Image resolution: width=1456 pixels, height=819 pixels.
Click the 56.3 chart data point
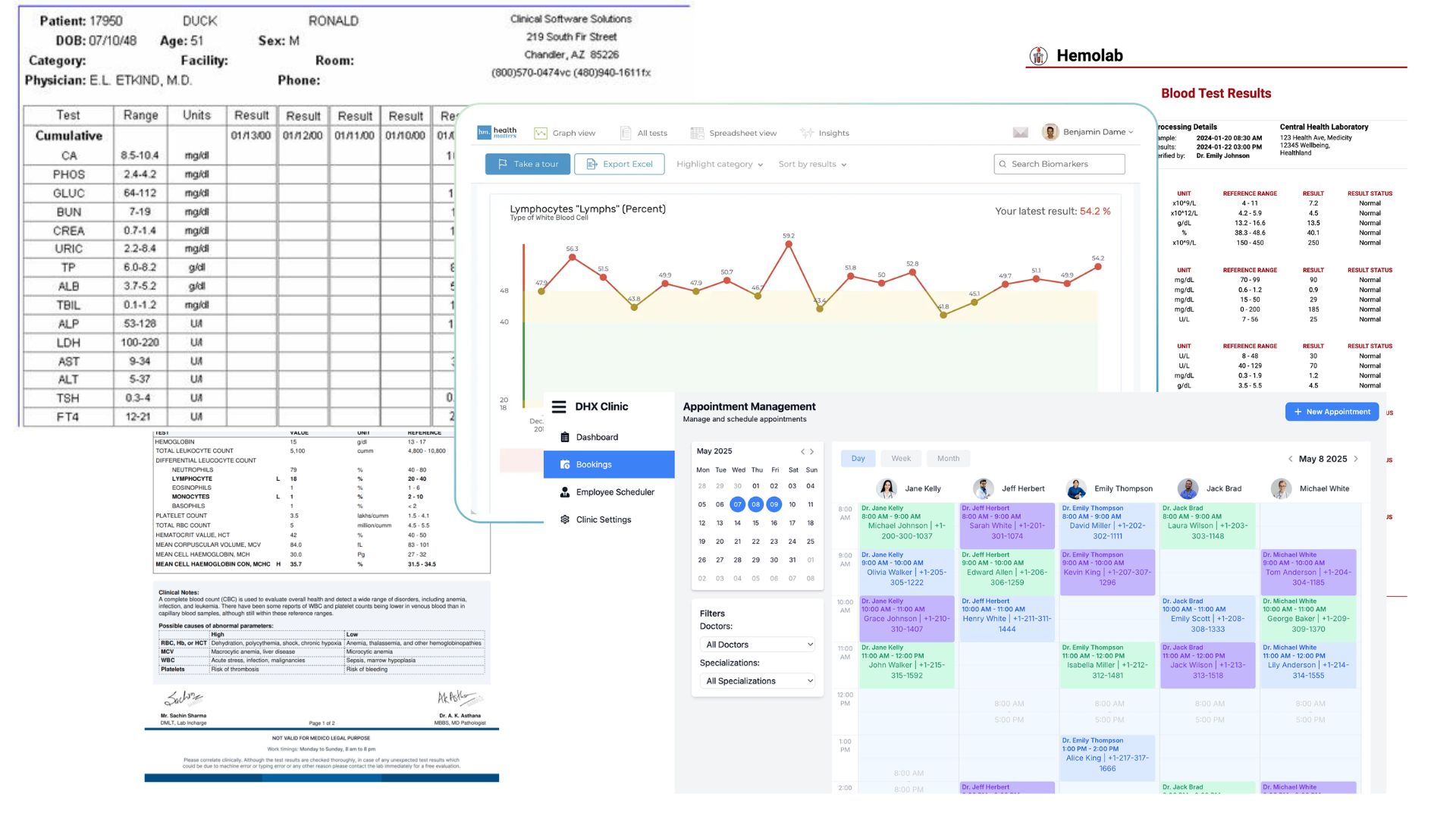click(x=573, y=258)
